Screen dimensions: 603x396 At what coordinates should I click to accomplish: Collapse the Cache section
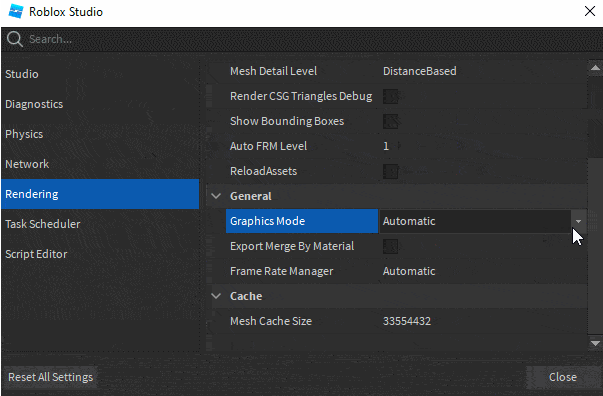[x=216, y=296]
